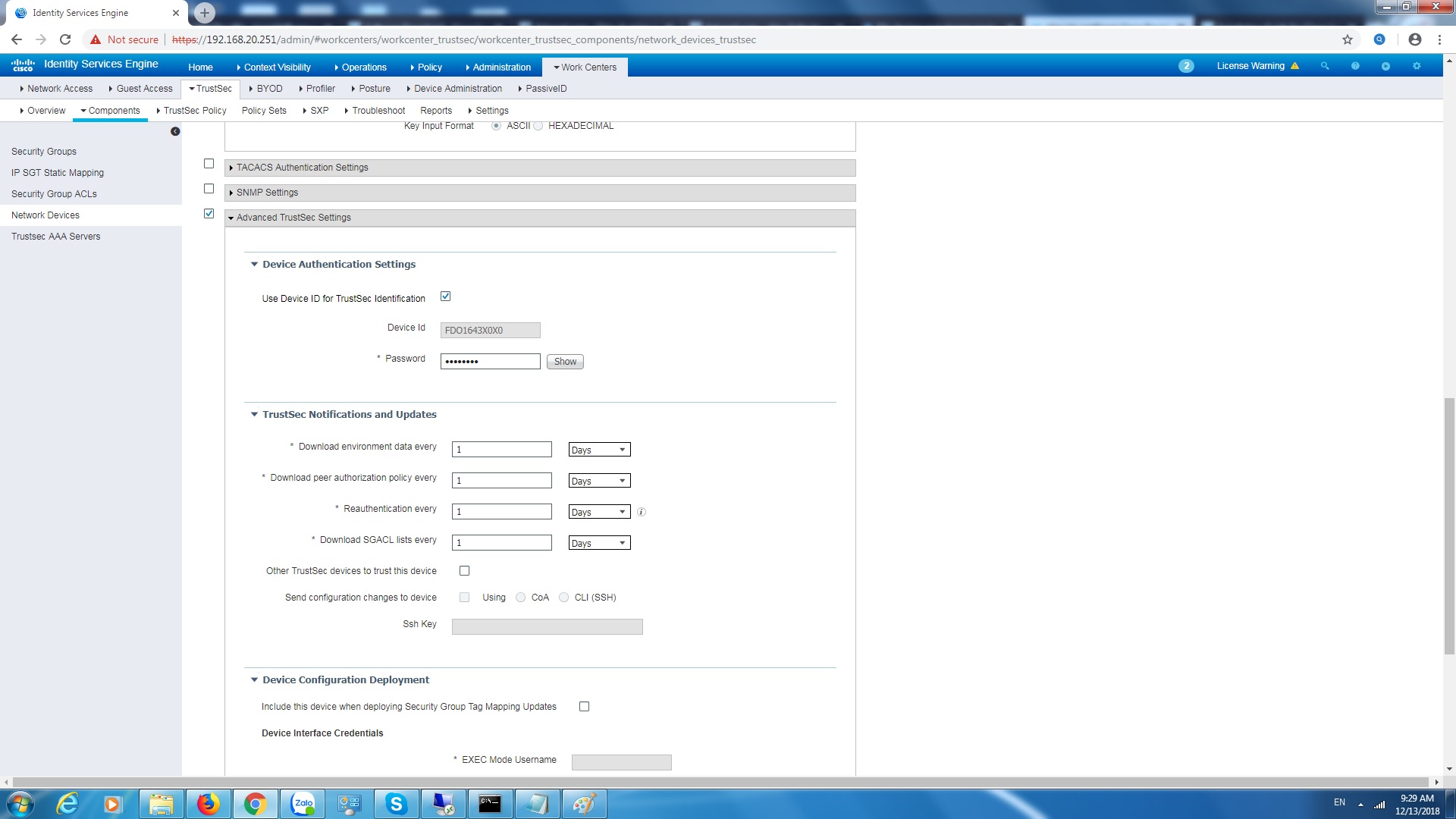This screenshot has height=819, width=1456.
Task: Open the Policy menu in navigation
Action: point(429,67)
